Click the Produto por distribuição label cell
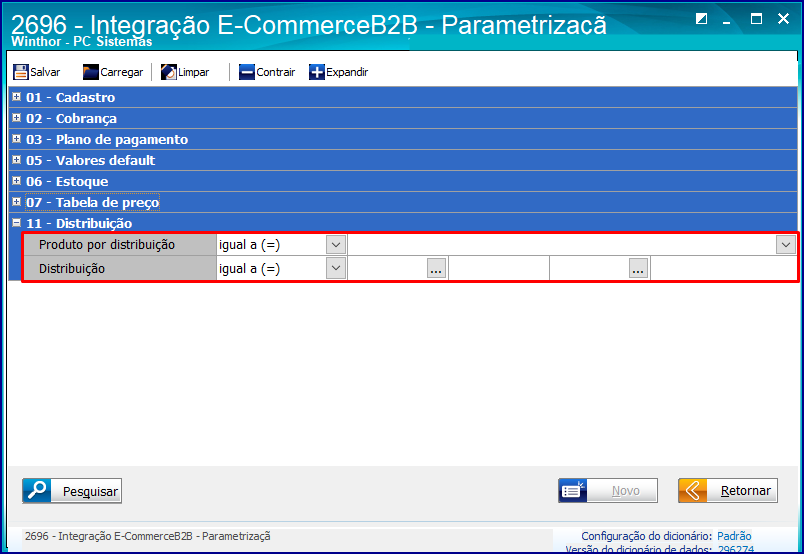The width and height of the screenshot is (804, 554). (120, 245)
